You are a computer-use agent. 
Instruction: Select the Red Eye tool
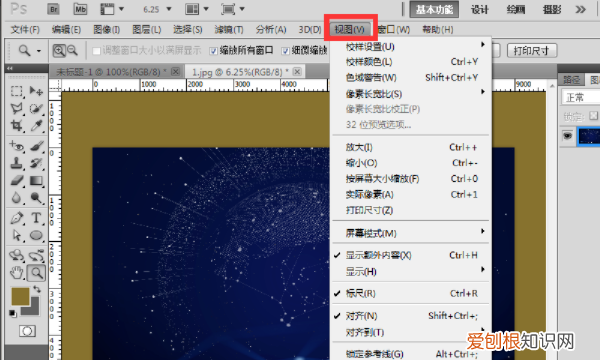[16, 146]
